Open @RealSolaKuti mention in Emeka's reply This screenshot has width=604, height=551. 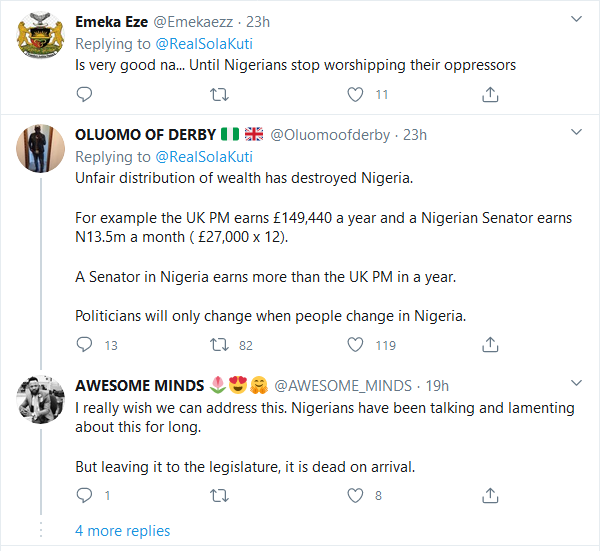coord(203,43)
